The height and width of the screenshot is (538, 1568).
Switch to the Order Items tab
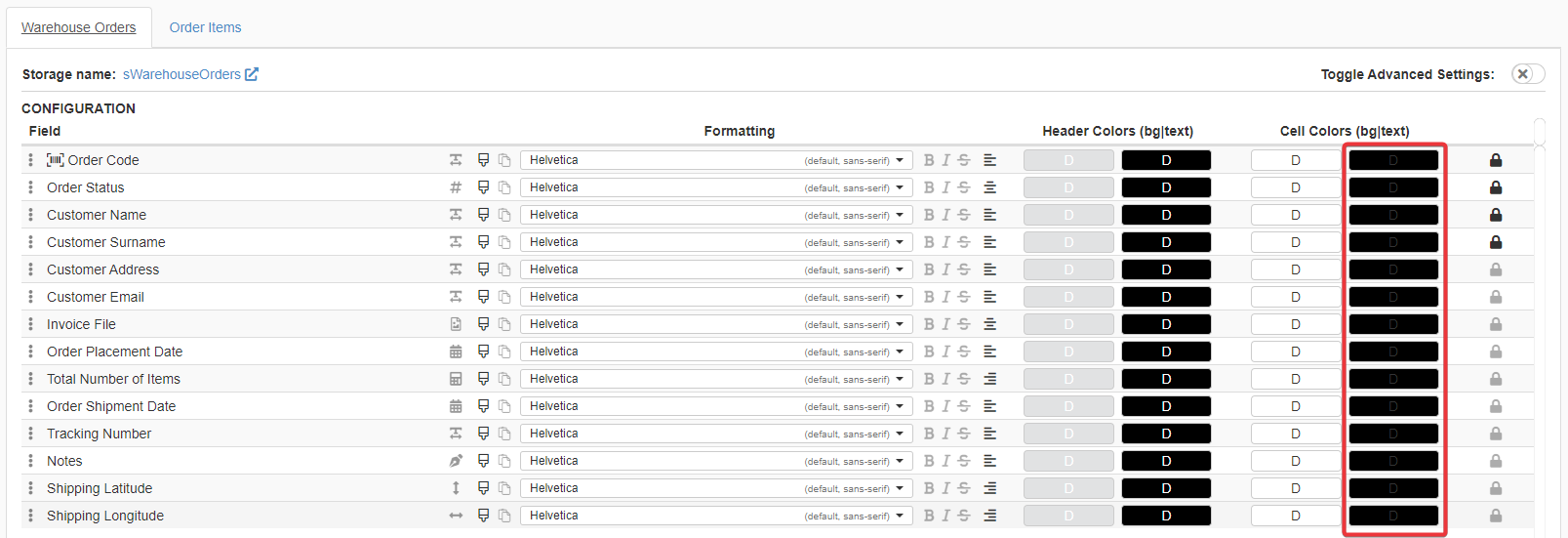tap(205, 27)
